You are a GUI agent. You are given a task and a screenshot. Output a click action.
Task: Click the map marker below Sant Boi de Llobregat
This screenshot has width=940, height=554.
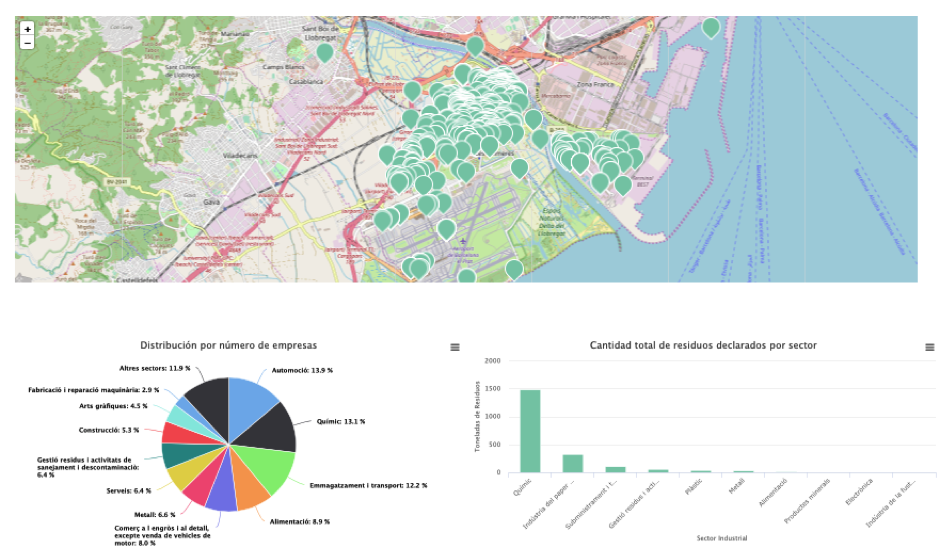325,51
